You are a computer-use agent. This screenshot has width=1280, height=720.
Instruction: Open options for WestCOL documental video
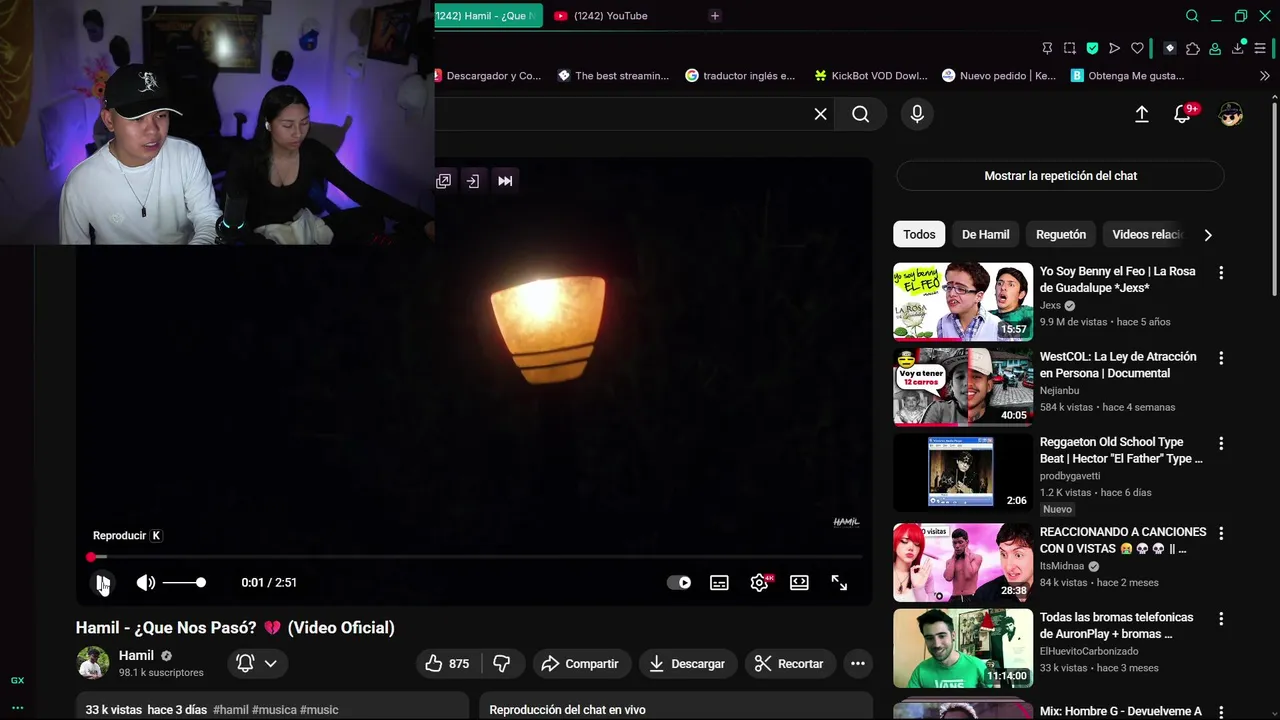(x=1221, y=358)
